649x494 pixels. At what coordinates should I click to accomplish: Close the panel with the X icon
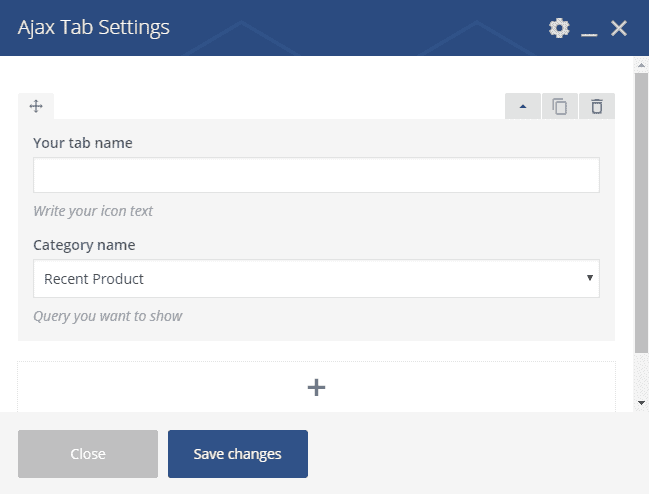619,28
